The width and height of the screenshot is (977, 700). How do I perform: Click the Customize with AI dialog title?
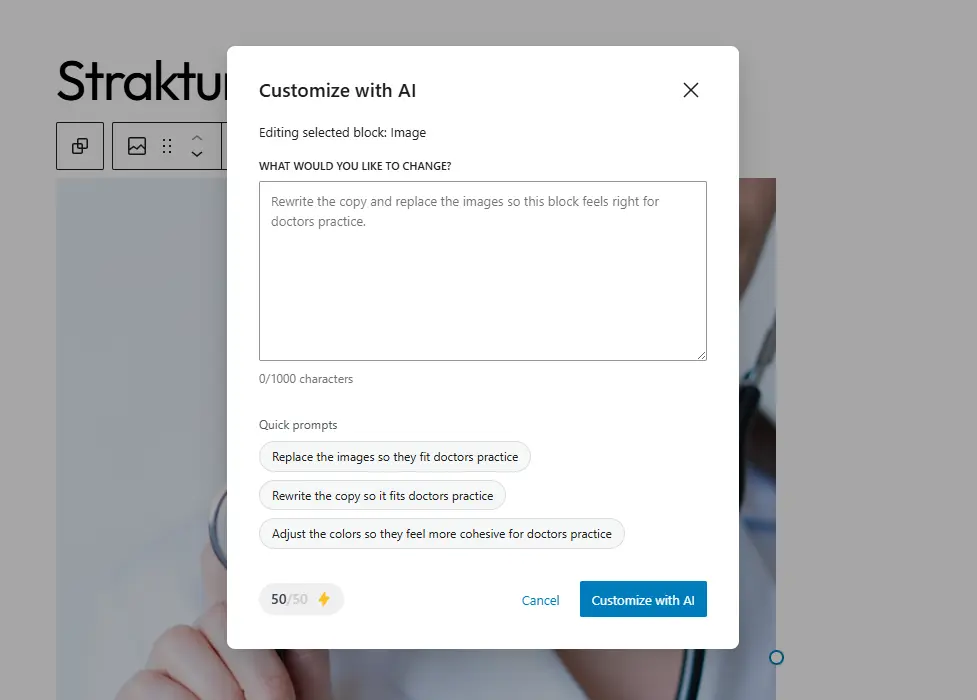[338, 90]
